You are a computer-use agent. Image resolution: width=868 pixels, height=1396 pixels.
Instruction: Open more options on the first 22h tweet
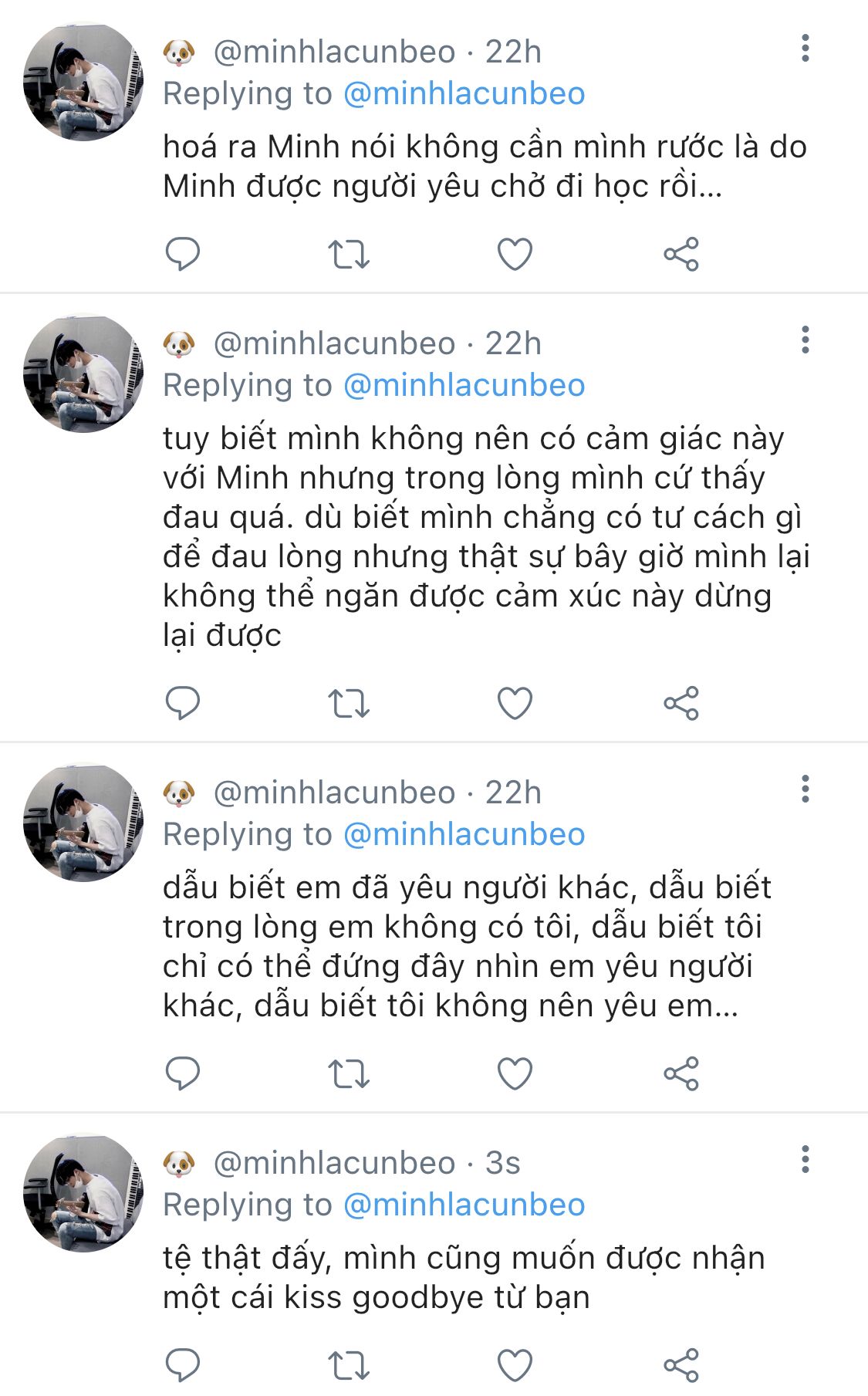click(806, 49)
